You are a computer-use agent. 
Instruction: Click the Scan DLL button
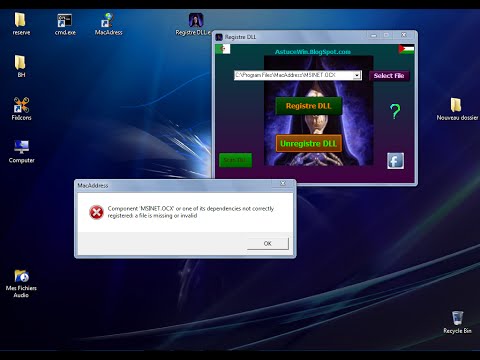pos(235,160)
